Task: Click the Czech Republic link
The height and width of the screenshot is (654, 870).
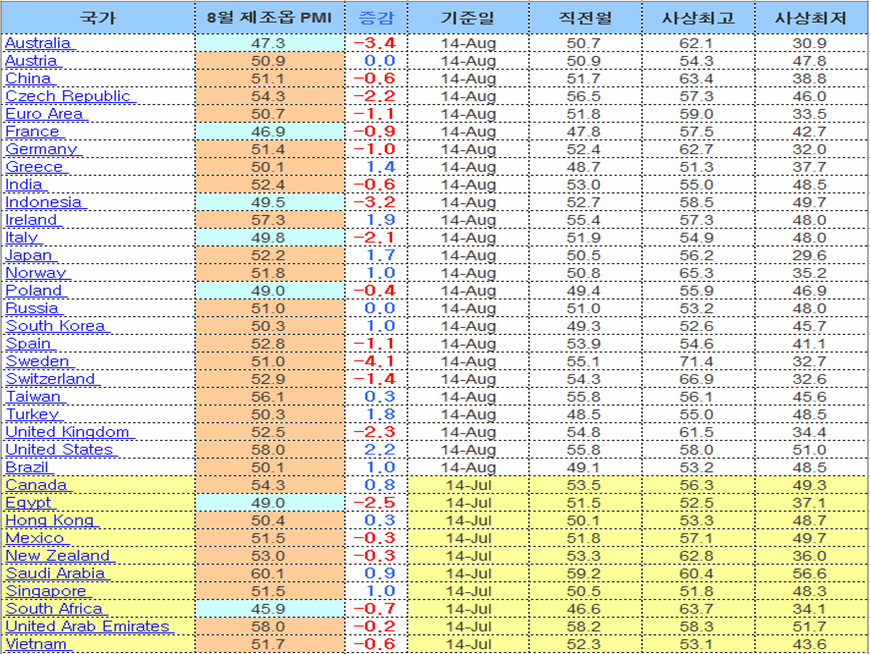Action: pyautogui.click(x=68, y=96)
